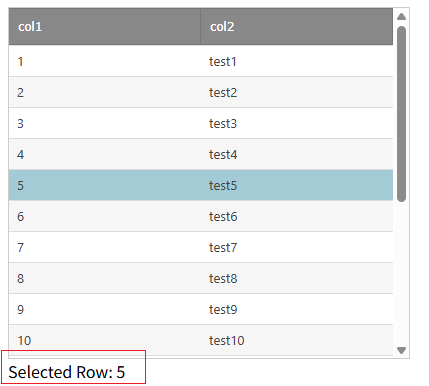Select the row containing test8

201,278
